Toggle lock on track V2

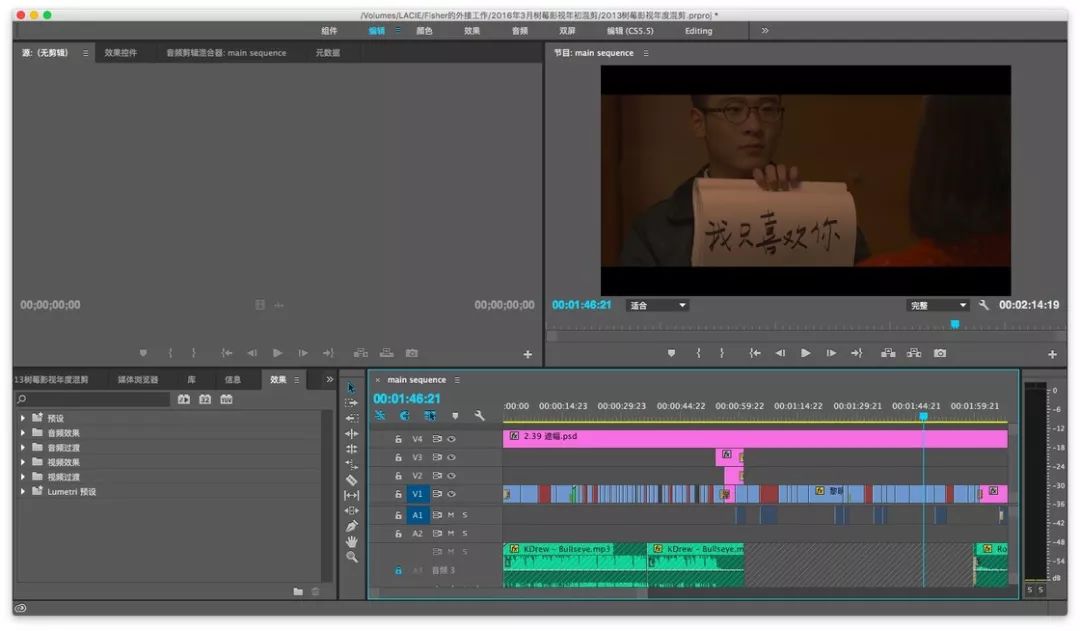398,476
